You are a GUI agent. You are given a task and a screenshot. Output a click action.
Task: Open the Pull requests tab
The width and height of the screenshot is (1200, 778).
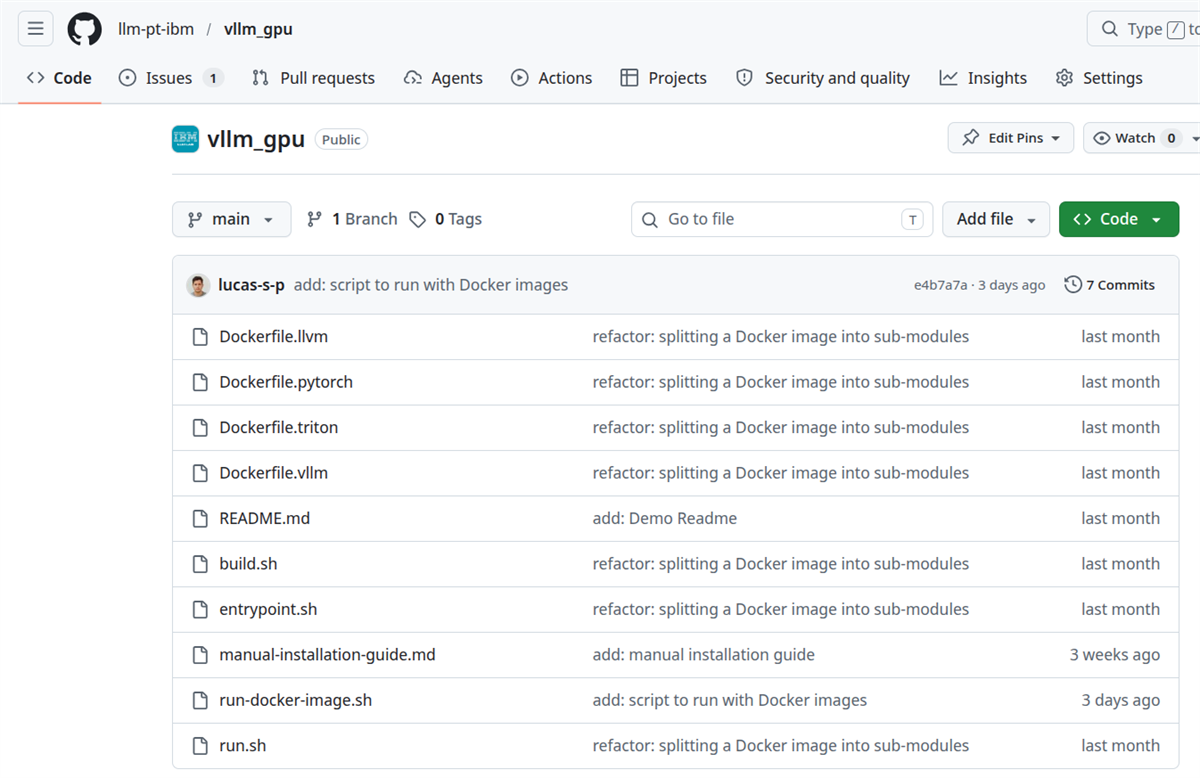(314, 78)
